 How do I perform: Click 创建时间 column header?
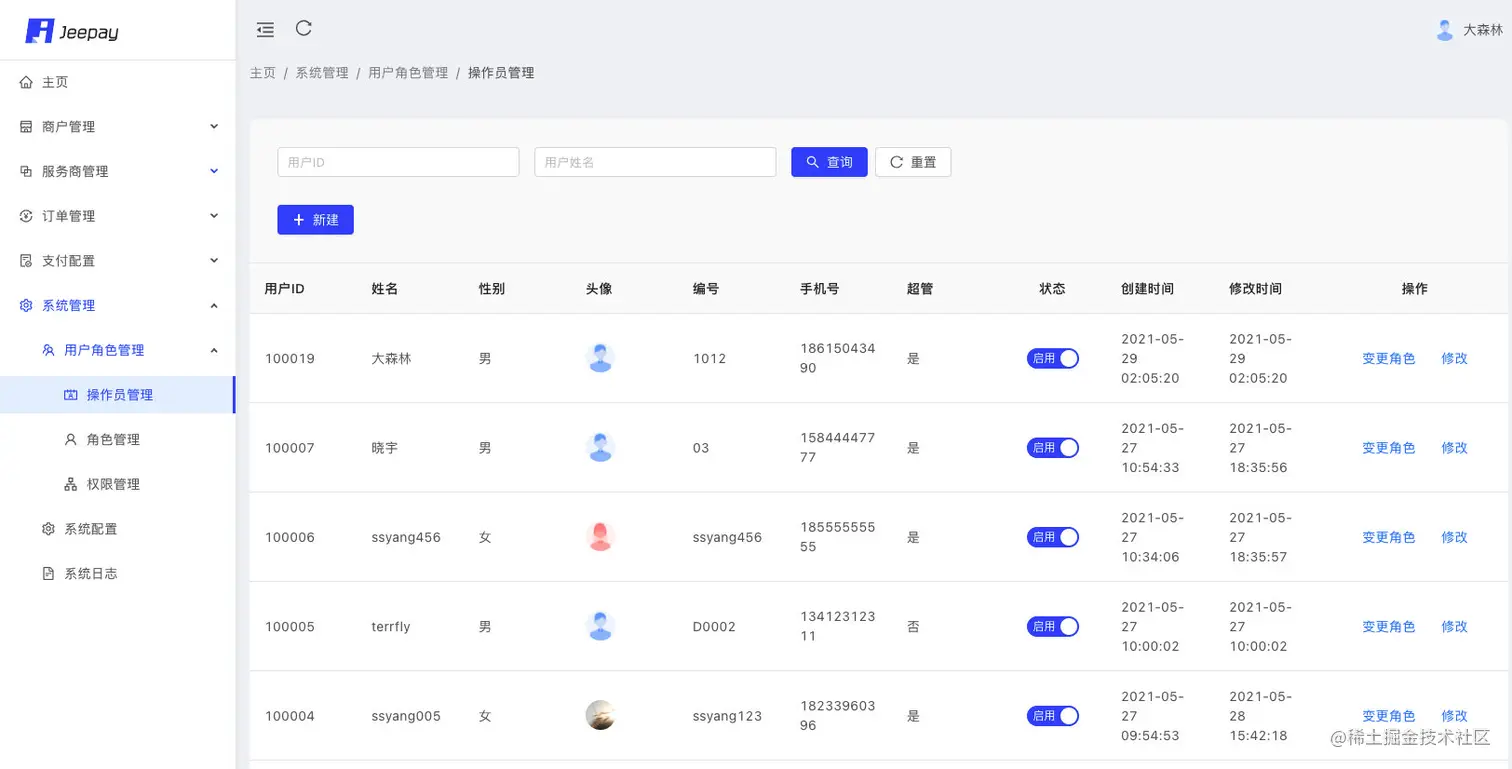click(1147, 288)
